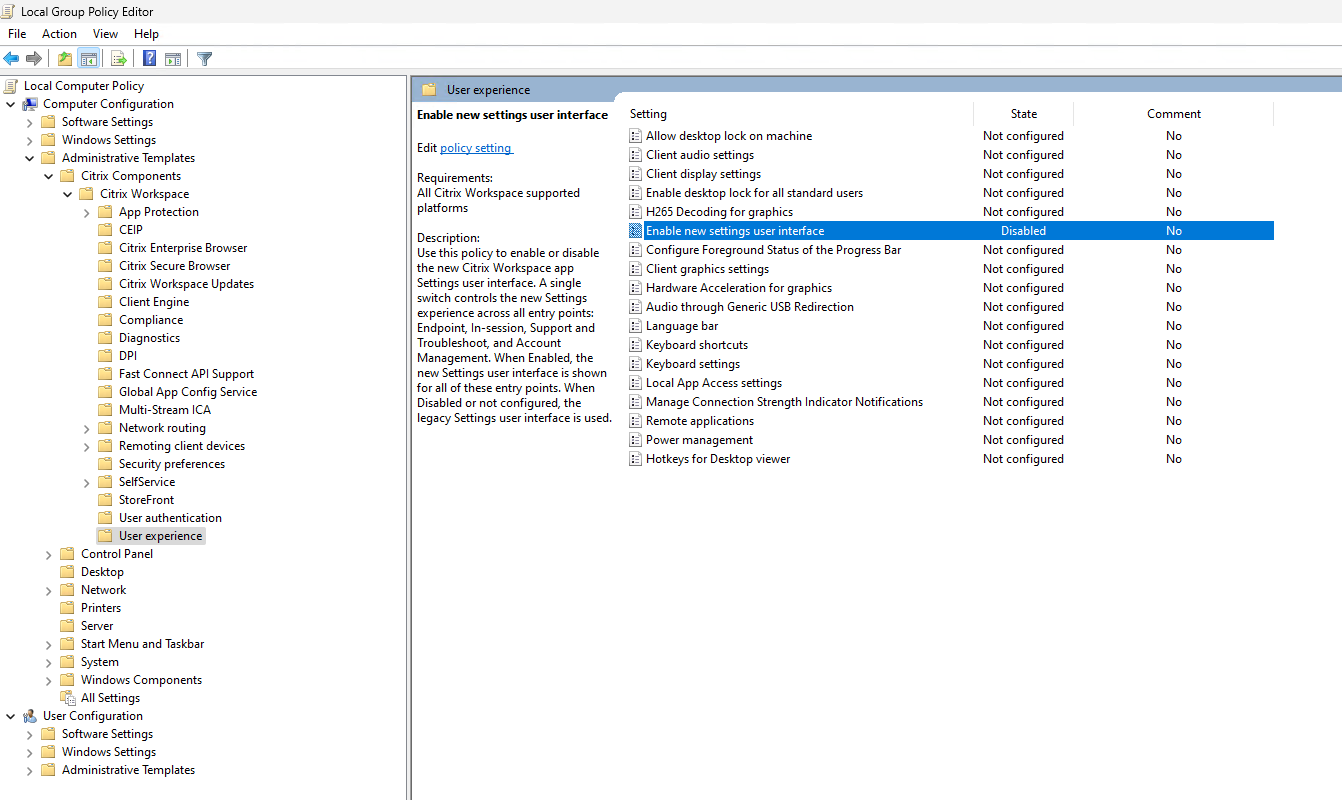This screenshot has width=1342, height=800.
Task: Click policy icon beside Keyboard shortcuts
Action: tap(635, 345)
